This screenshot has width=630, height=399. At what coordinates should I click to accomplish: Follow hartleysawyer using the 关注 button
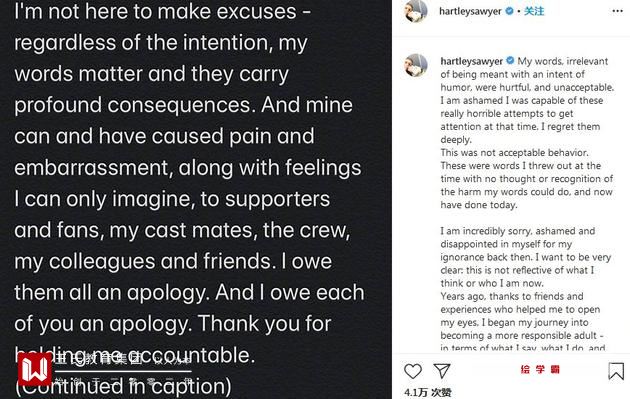pyautogui.click(x=534, y=11)
